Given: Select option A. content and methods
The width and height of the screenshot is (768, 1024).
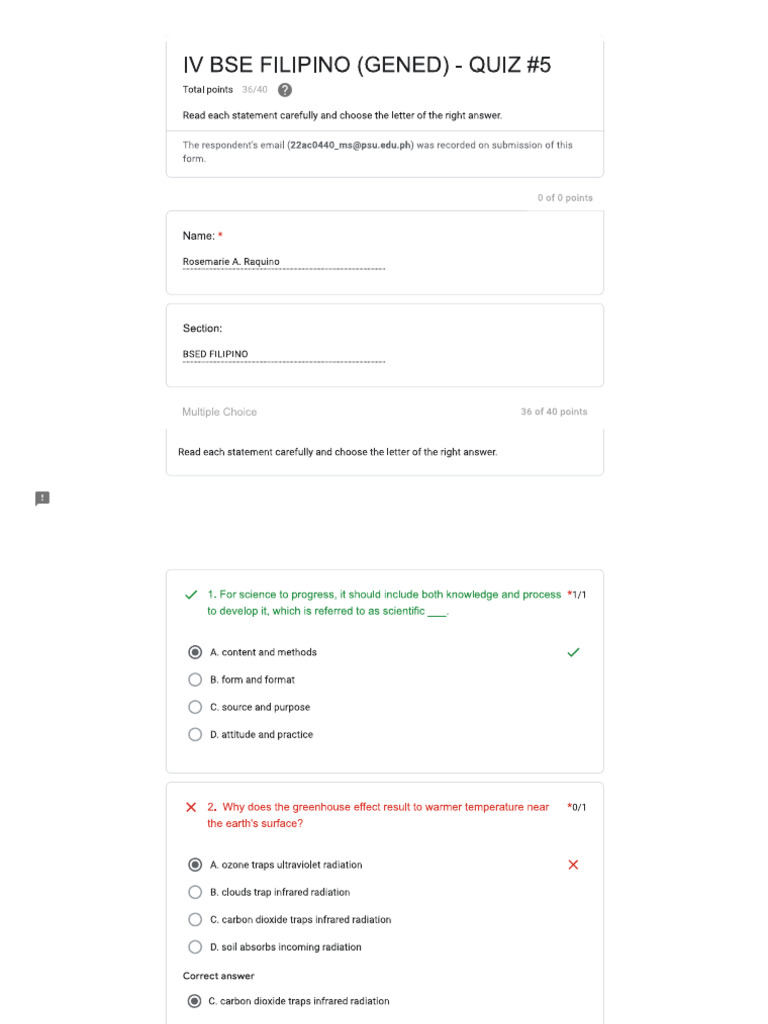Looking at the screenshot, I should (195, 652).
